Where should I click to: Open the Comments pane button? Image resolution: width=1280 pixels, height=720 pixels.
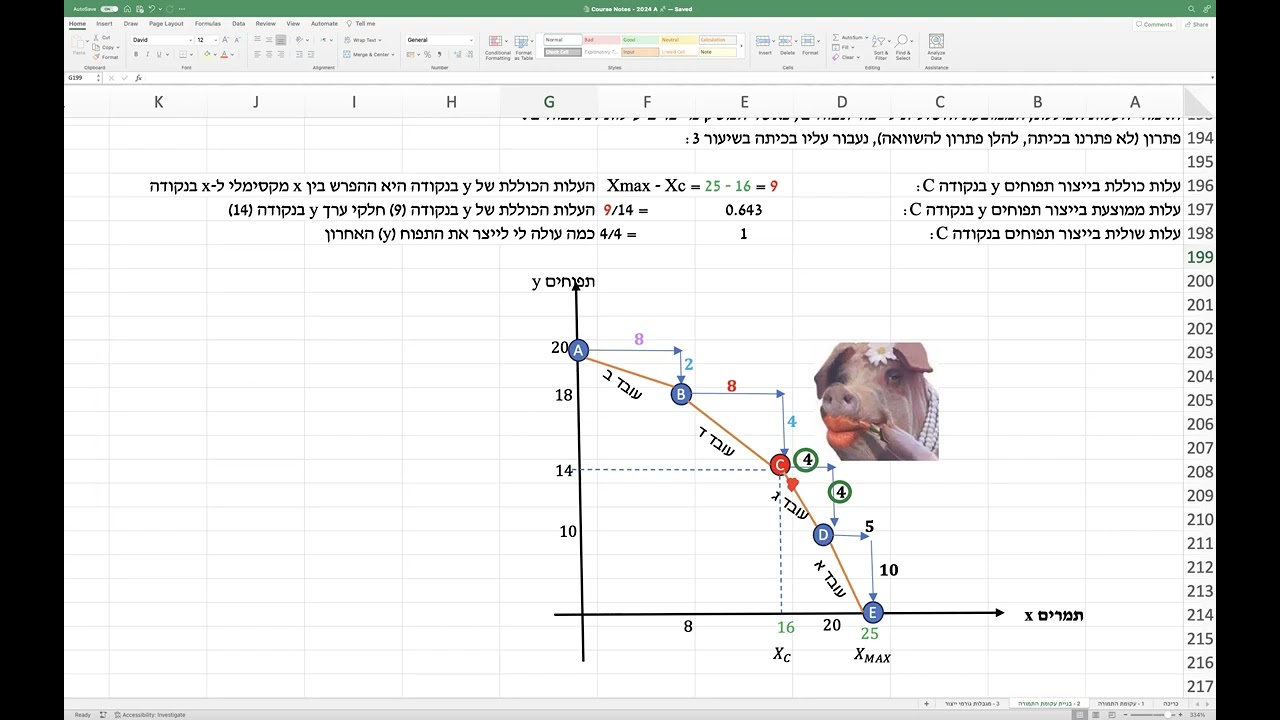[x=1155, y=24]
